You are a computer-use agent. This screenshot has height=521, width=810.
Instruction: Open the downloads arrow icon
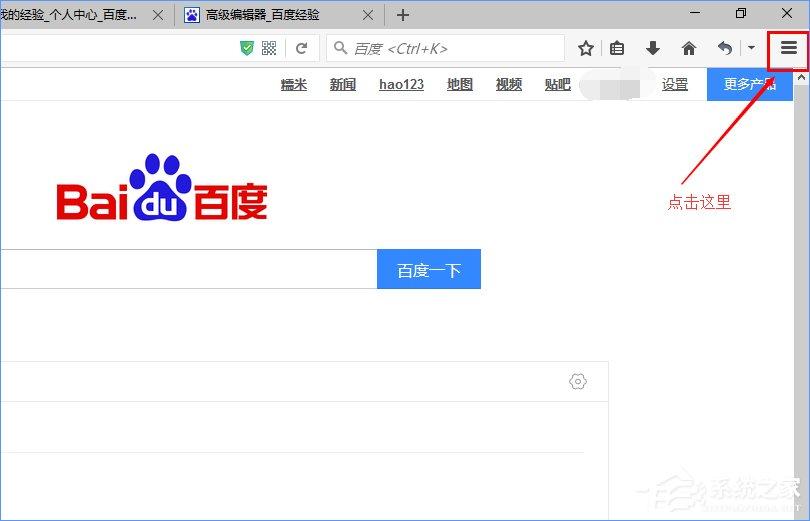(653, 49)
